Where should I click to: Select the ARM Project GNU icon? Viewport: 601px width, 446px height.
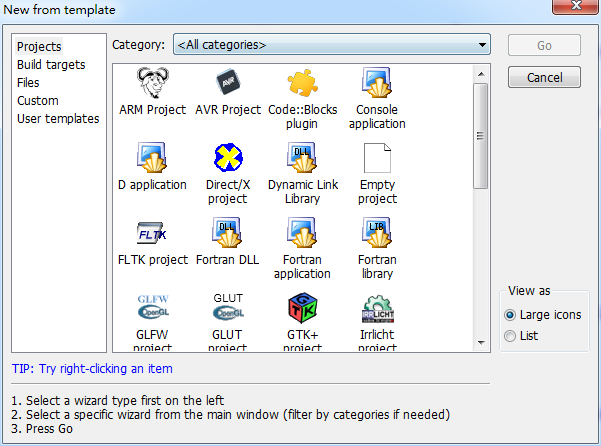click(x=153, y=82)
